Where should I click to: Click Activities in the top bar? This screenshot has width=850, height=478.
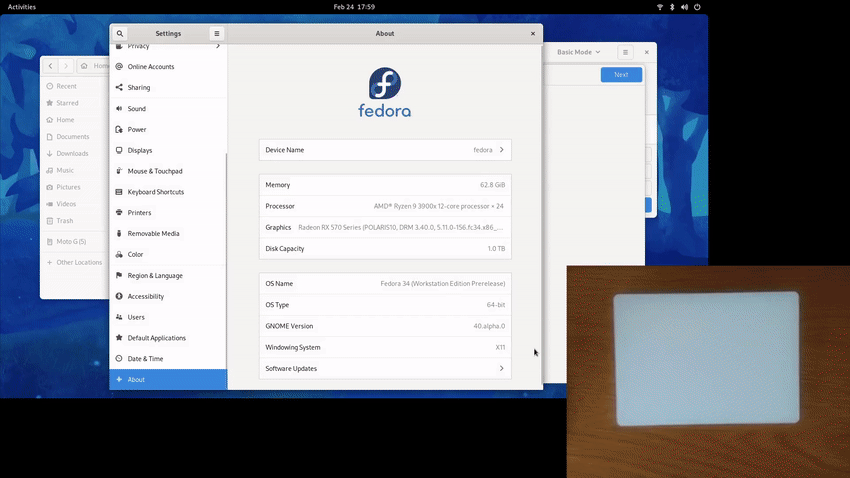[22, 7]
